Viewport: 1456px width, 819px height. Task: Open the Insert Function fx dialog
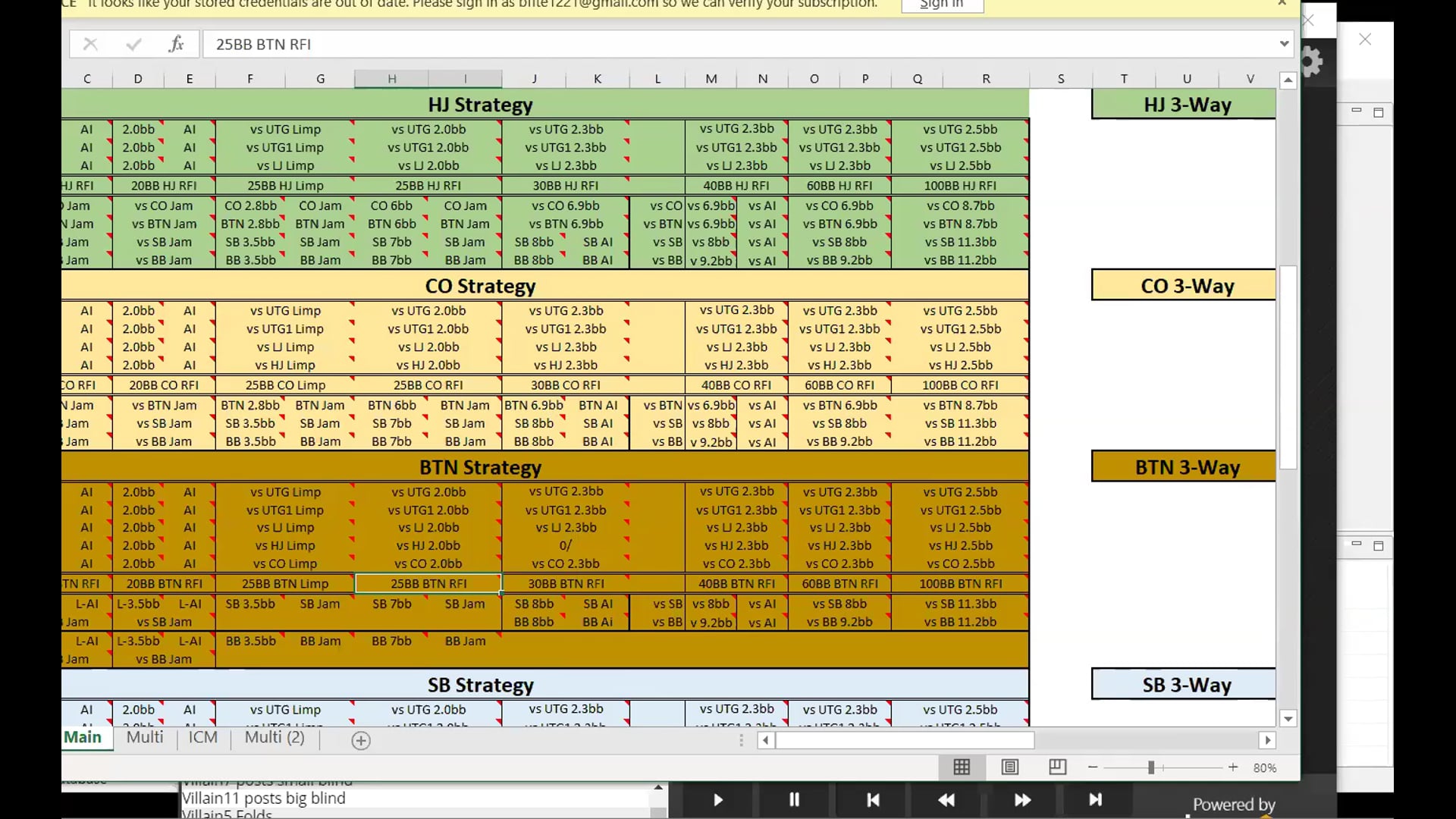[x=176, y=44]
